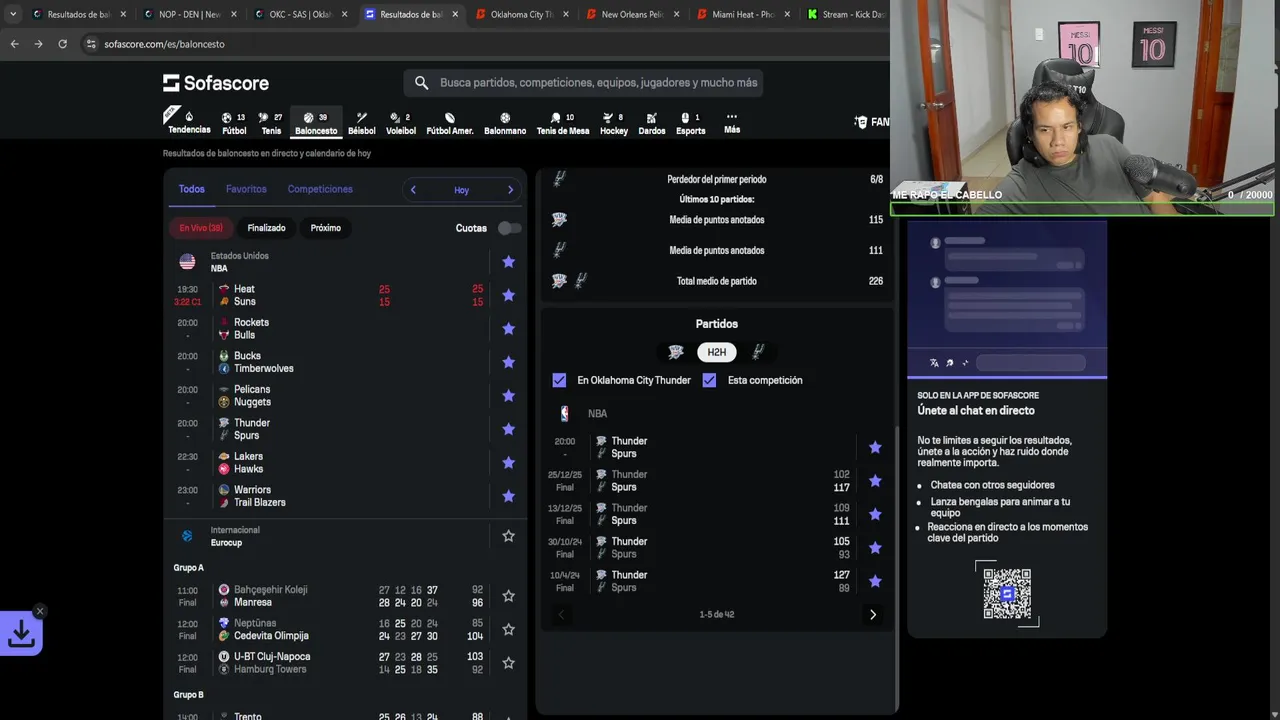Open the Dardos section

[652, 123]
